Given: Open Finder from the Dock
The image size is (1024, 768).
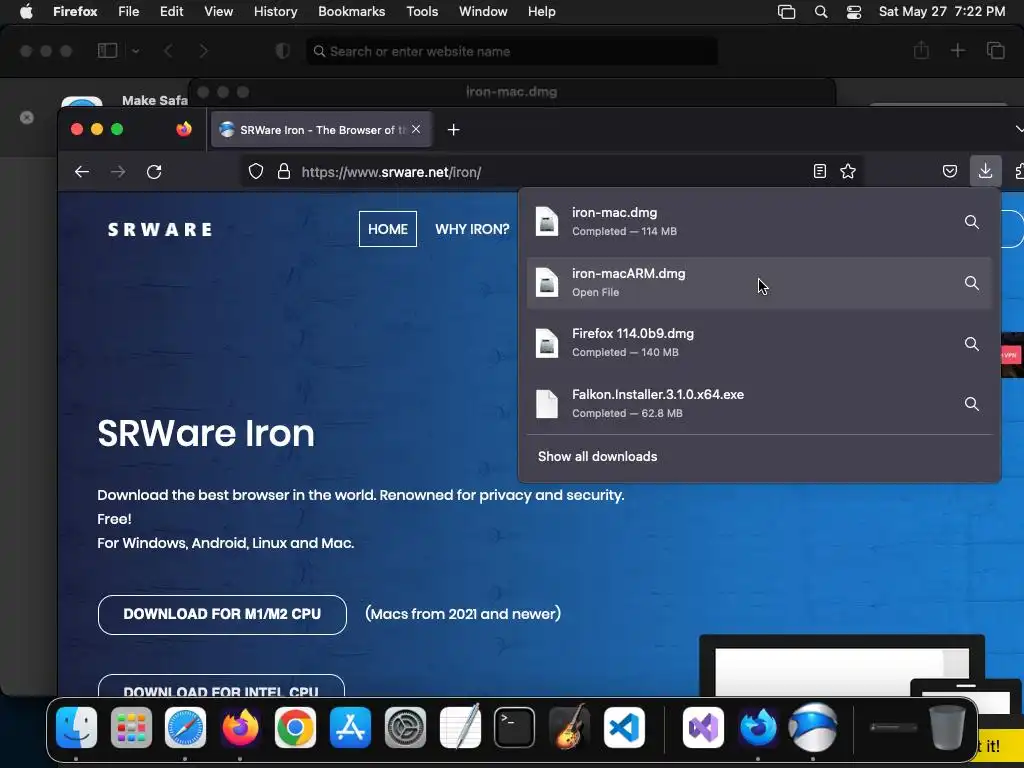Looking at the screenshot, I should (x=76, y=727).
